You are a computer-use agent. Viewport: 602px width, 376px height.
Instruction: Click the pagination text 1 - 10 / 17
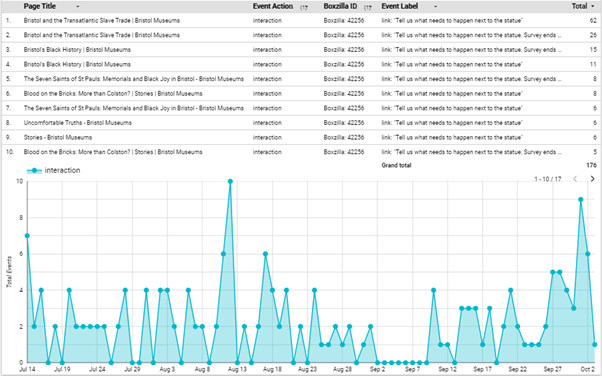point(548,179)
